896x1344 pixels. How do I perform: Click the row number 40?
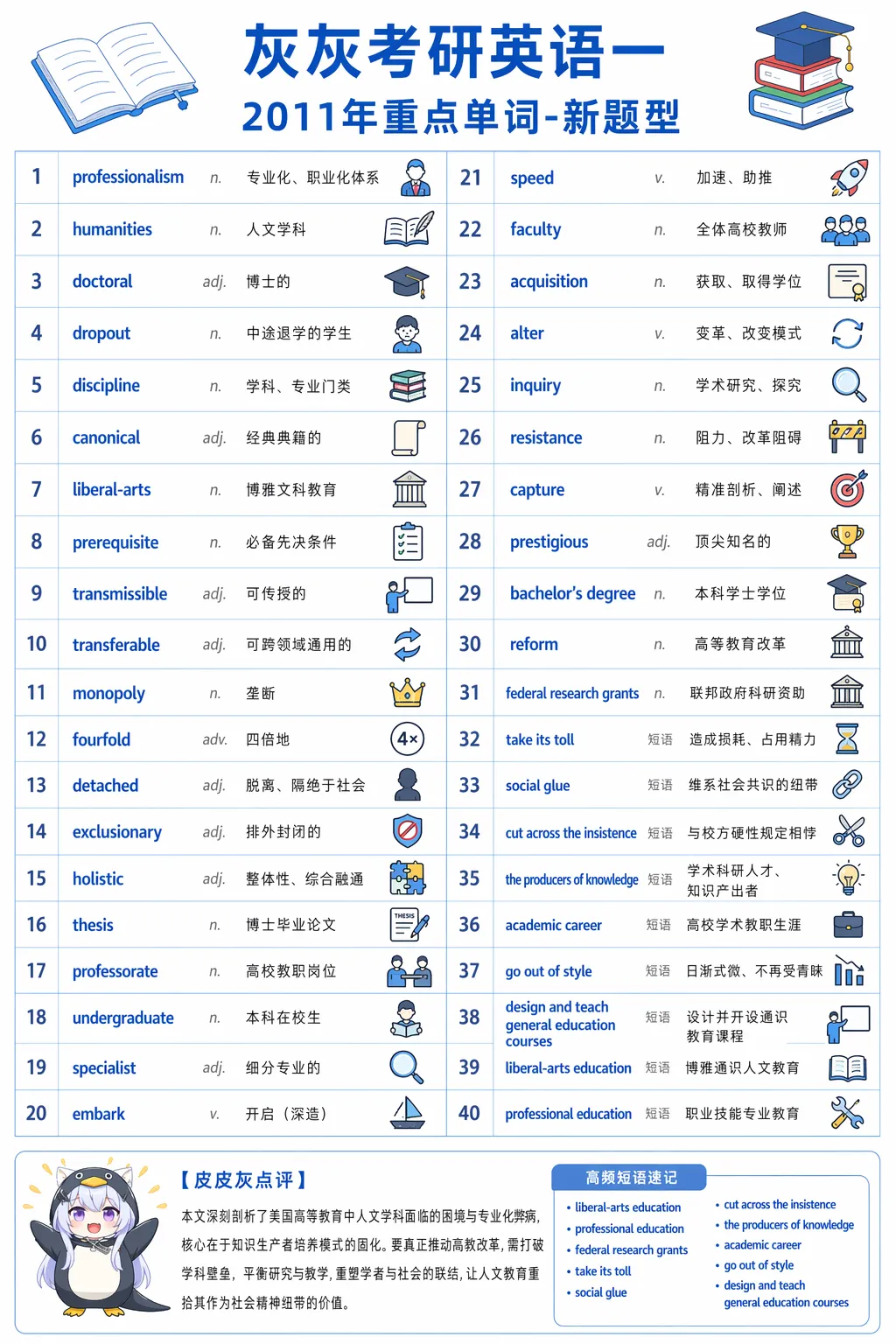pos(469,1113)
